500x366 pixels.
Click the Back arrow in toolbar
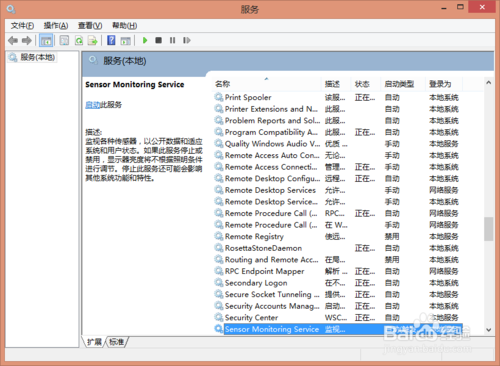pyautogui.click(x=13, y=41)
